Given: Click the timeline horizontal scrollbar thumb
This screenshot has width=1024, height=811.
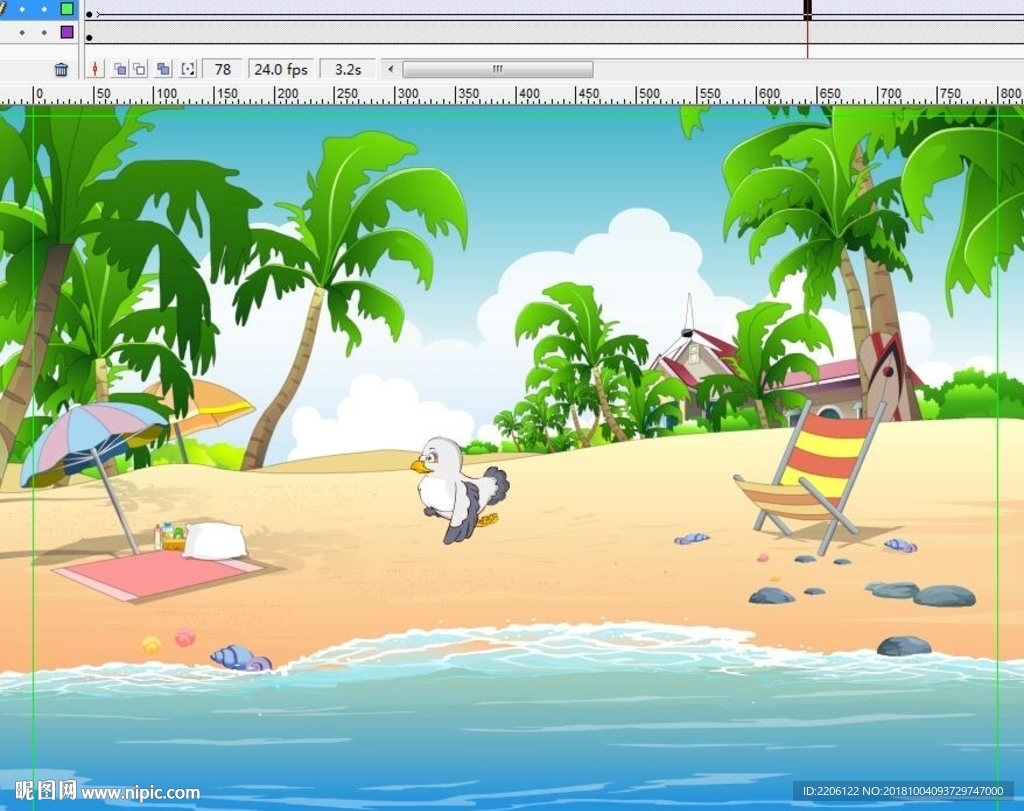Looking at the screenshot, I should tap(497, 69).
